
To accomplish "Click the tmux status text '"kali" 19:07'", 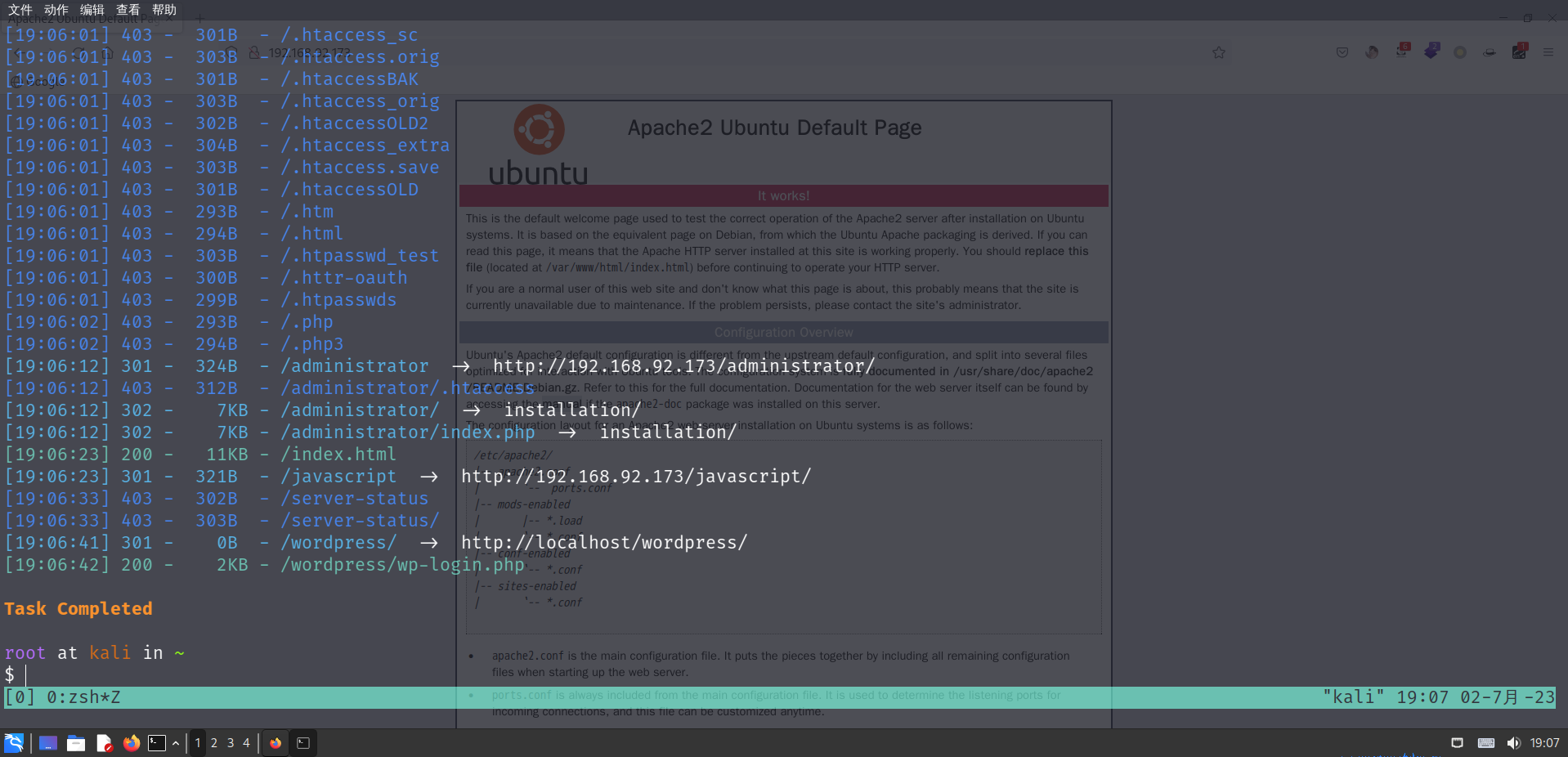I will 1386,697.
